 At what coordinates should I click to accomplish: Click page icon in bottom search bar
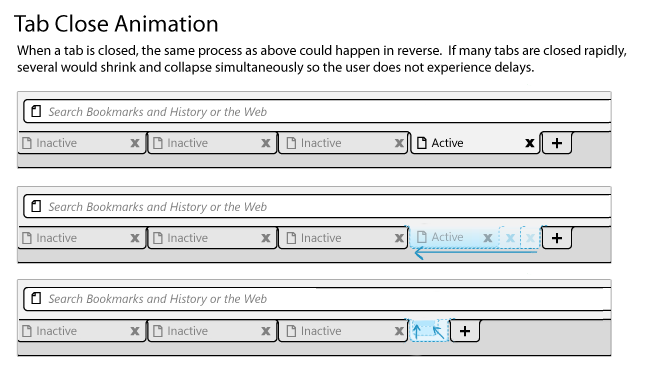pyautogui.click(x=36, y=298)
